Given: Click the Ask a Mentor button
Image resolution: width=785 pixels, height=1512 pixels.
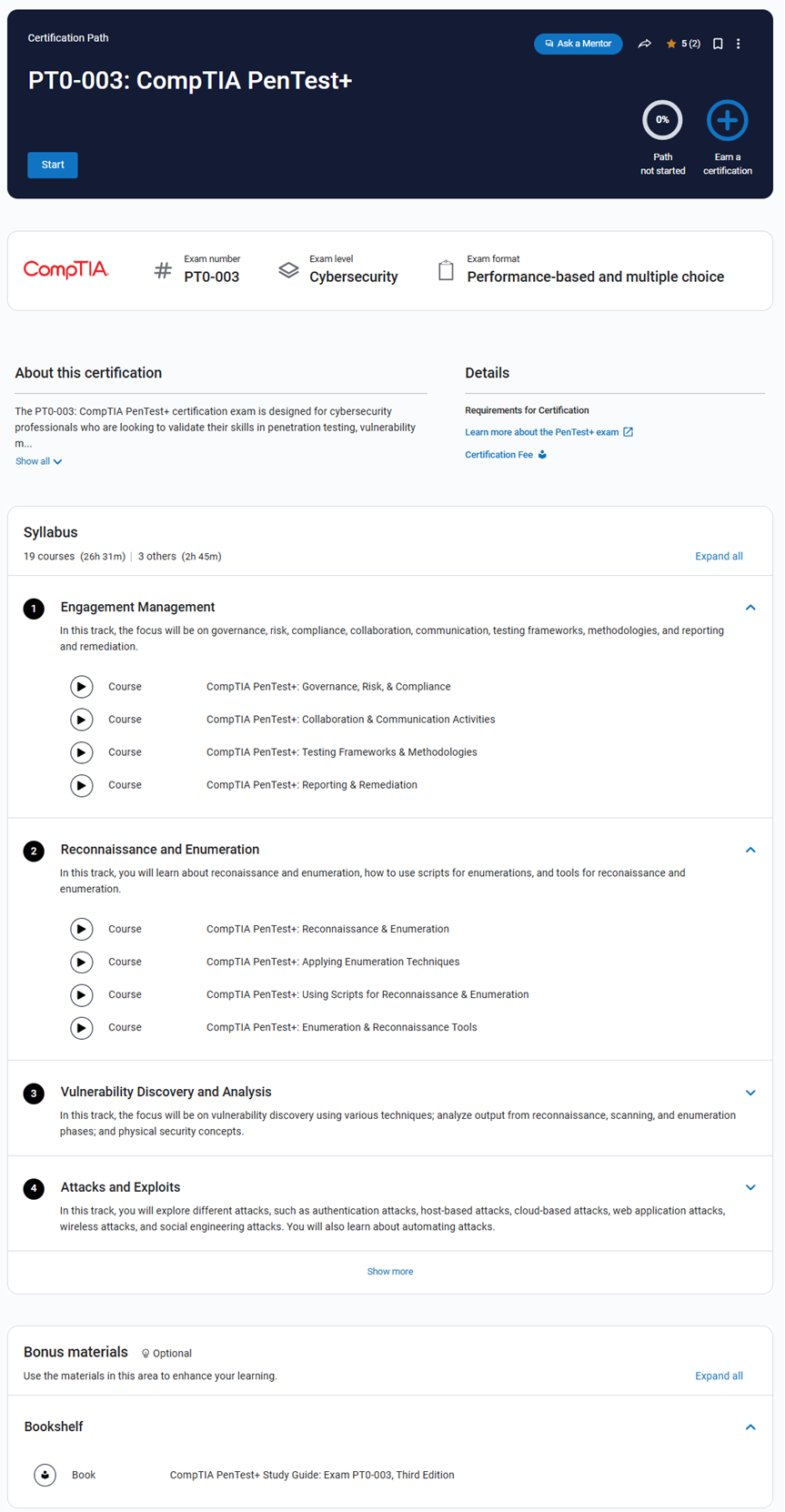Looking at the screenshot, I should click(x=578, y=44).
